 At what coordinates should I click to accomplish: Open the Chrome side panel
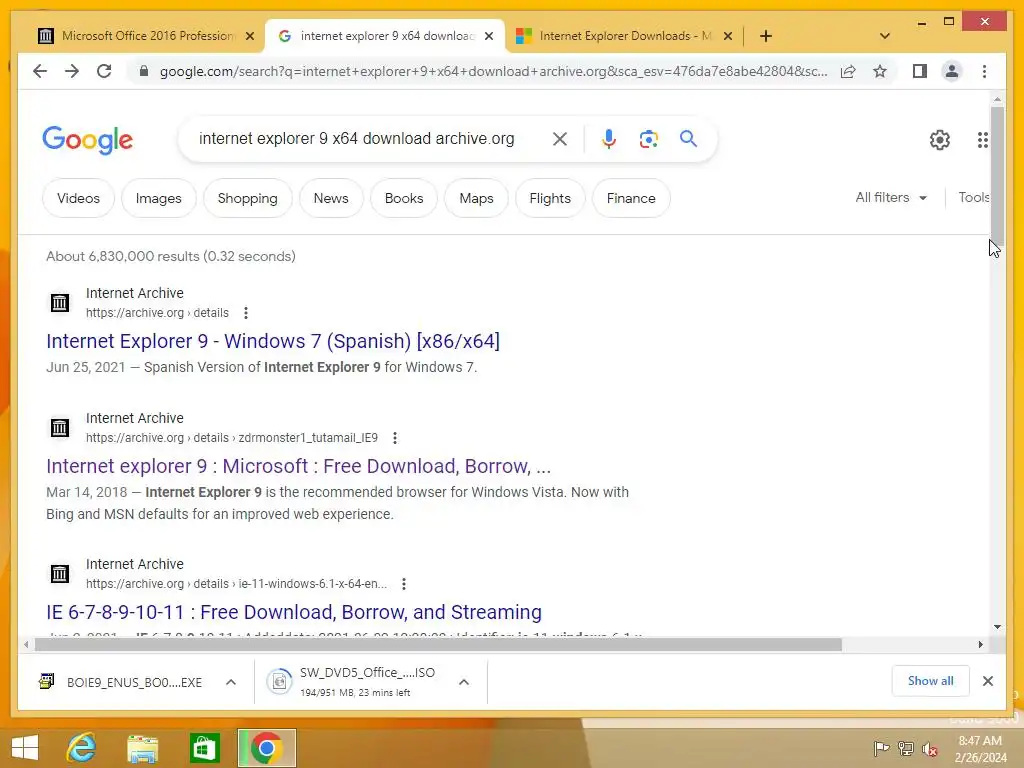[920, 71]
